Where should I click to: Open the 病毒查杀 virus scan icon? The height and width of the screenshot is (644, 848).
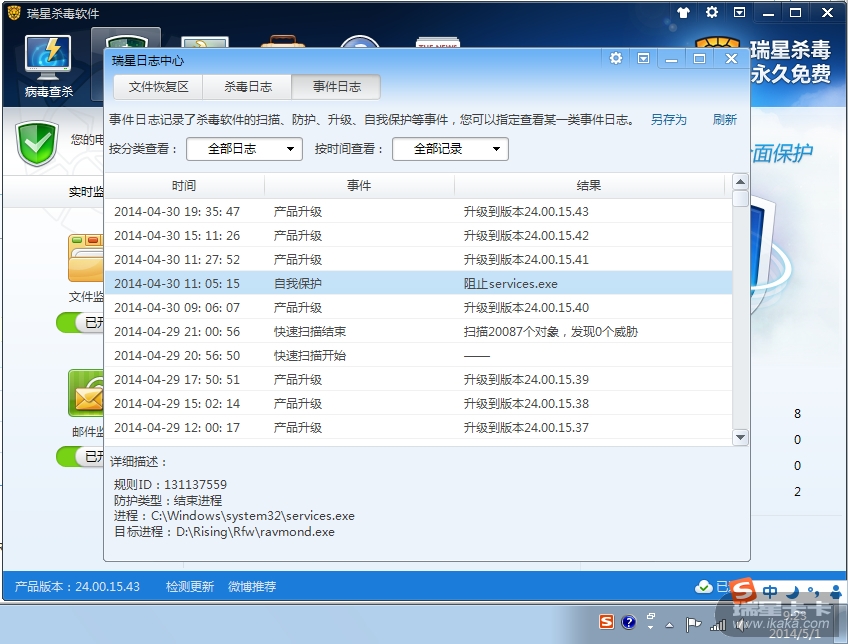(48, 63)
